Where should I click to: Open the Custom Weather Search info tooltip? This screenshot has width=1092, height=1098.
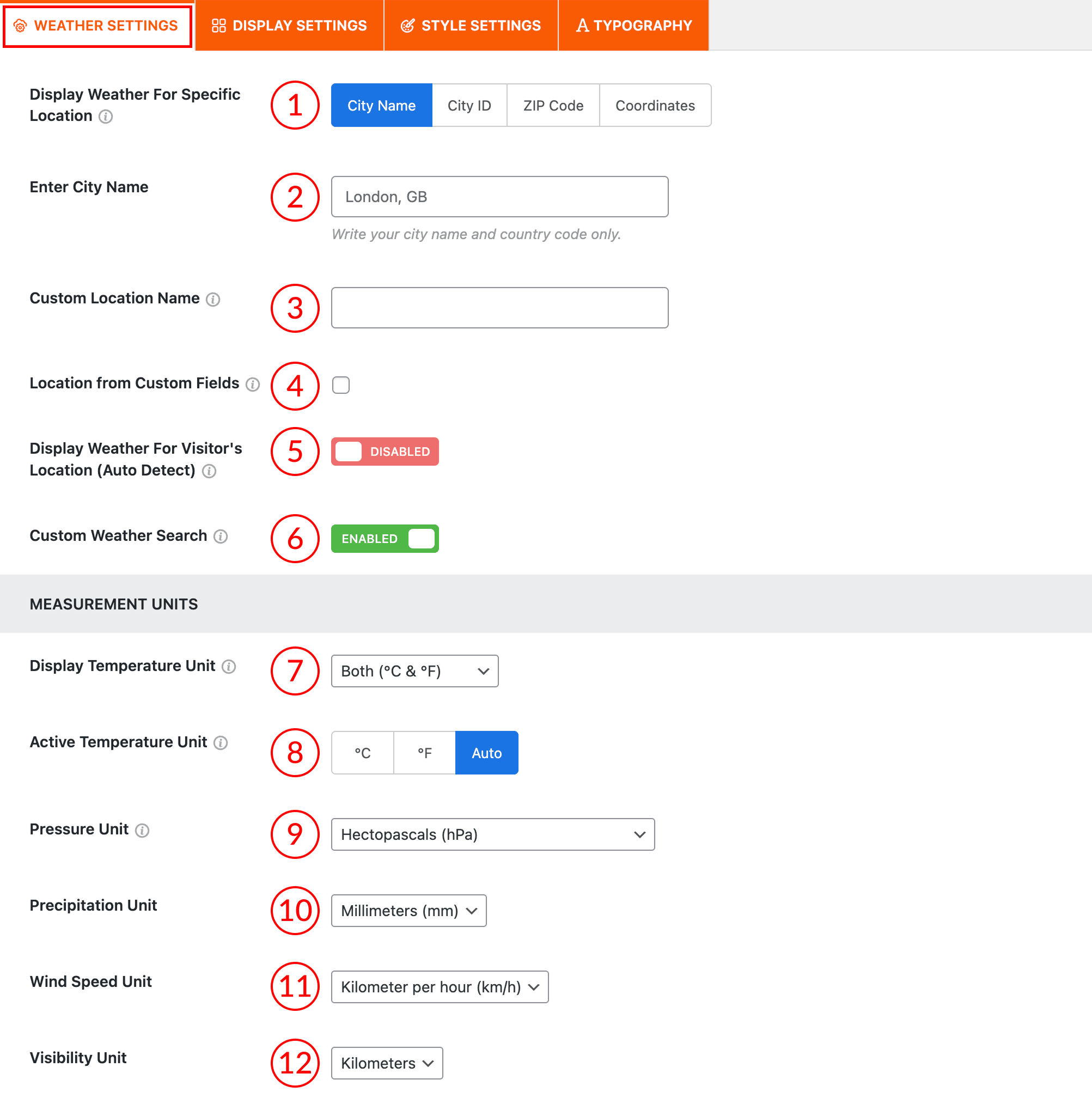click(221, 536)
